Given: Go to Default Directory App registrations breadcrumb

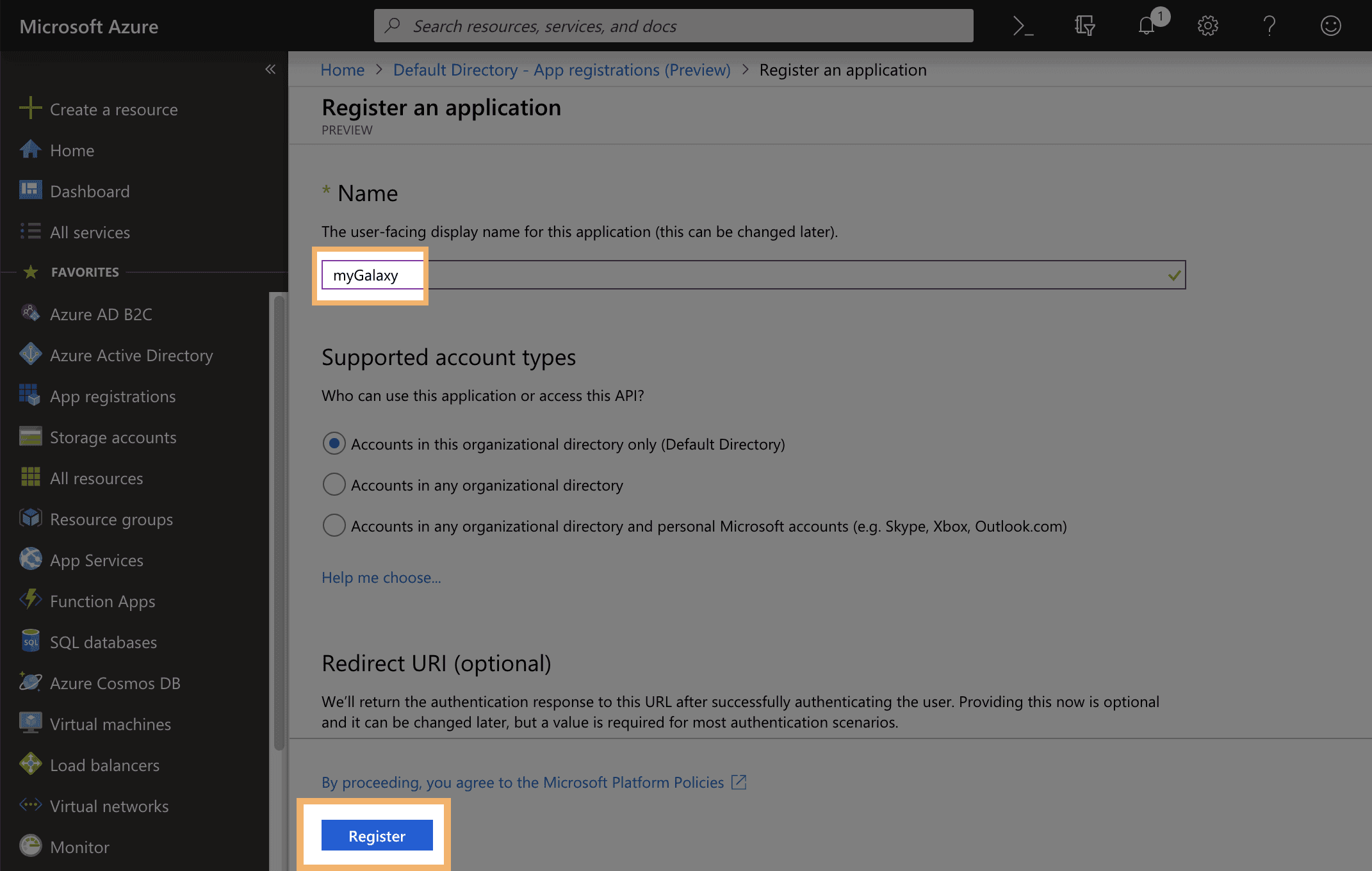Looking at the screenshot, I should coord(561,70).
